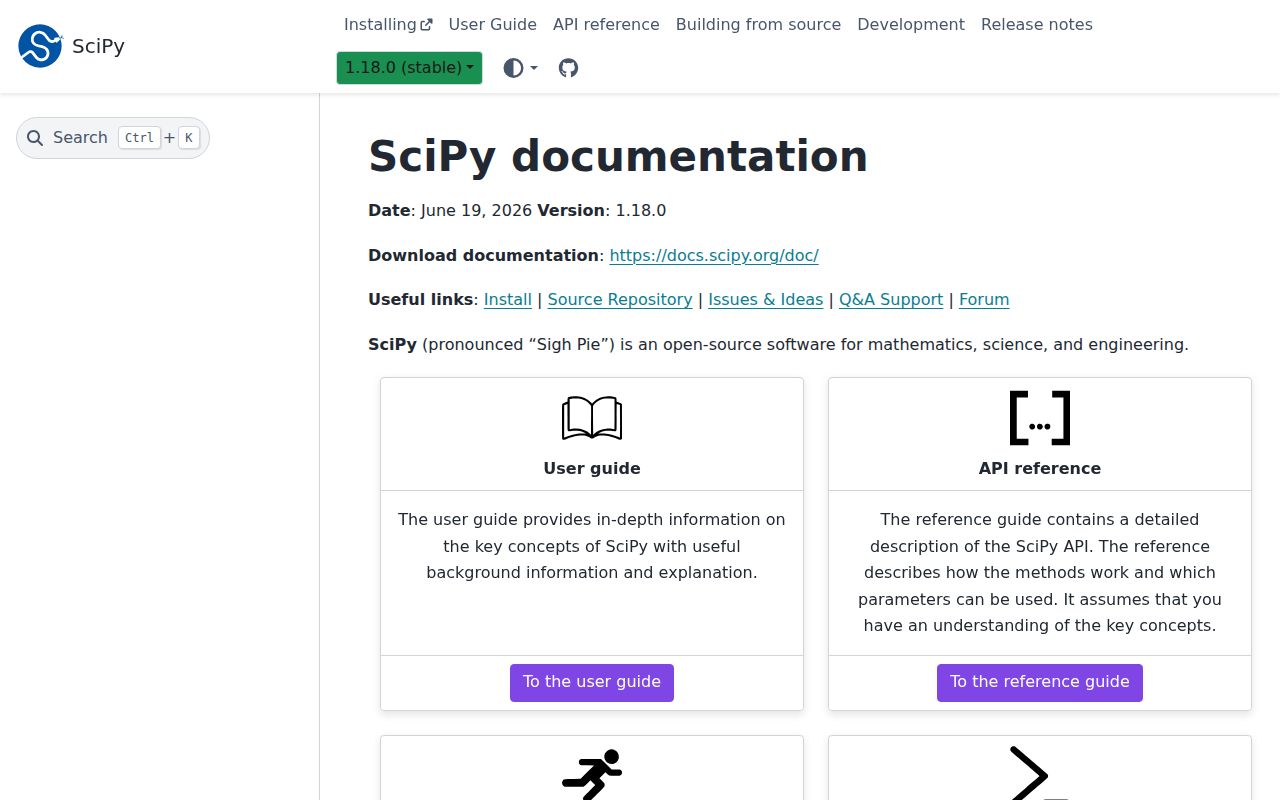Click the User guide card title
Viewport: 1280px width, 800px height.
tap(592, 468)
